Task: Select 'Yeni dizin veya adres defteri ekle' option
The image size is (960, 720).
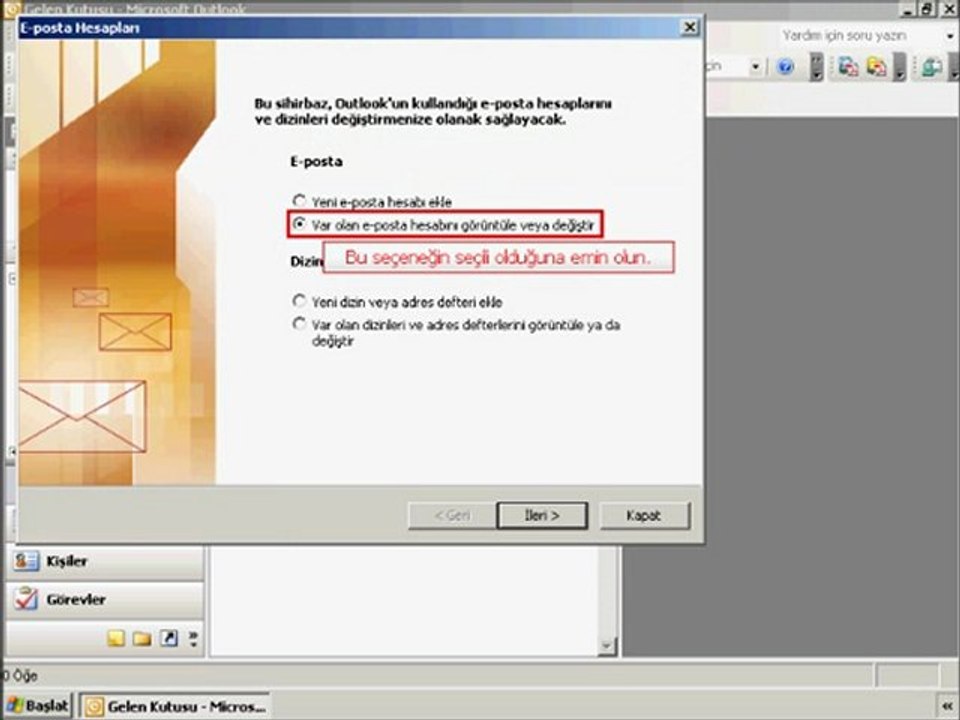Action: [299, 301]
